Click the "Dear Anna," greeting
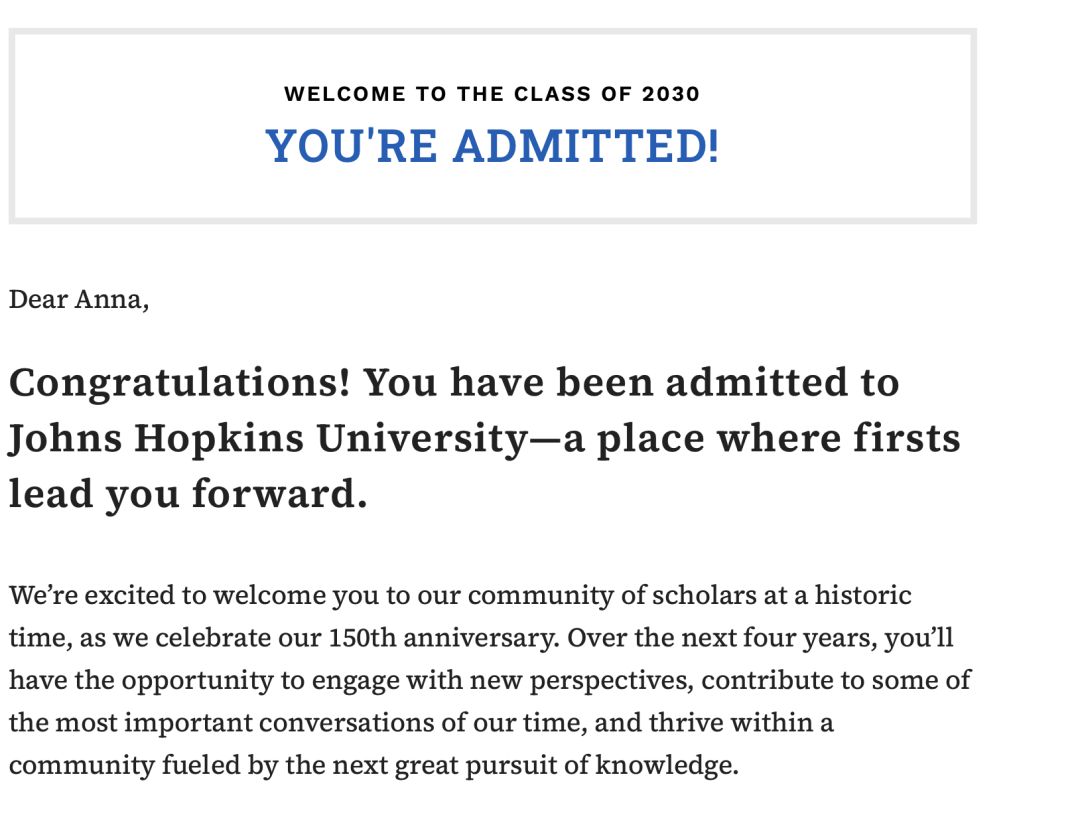The image size is (1080, 819). point(79,299)
